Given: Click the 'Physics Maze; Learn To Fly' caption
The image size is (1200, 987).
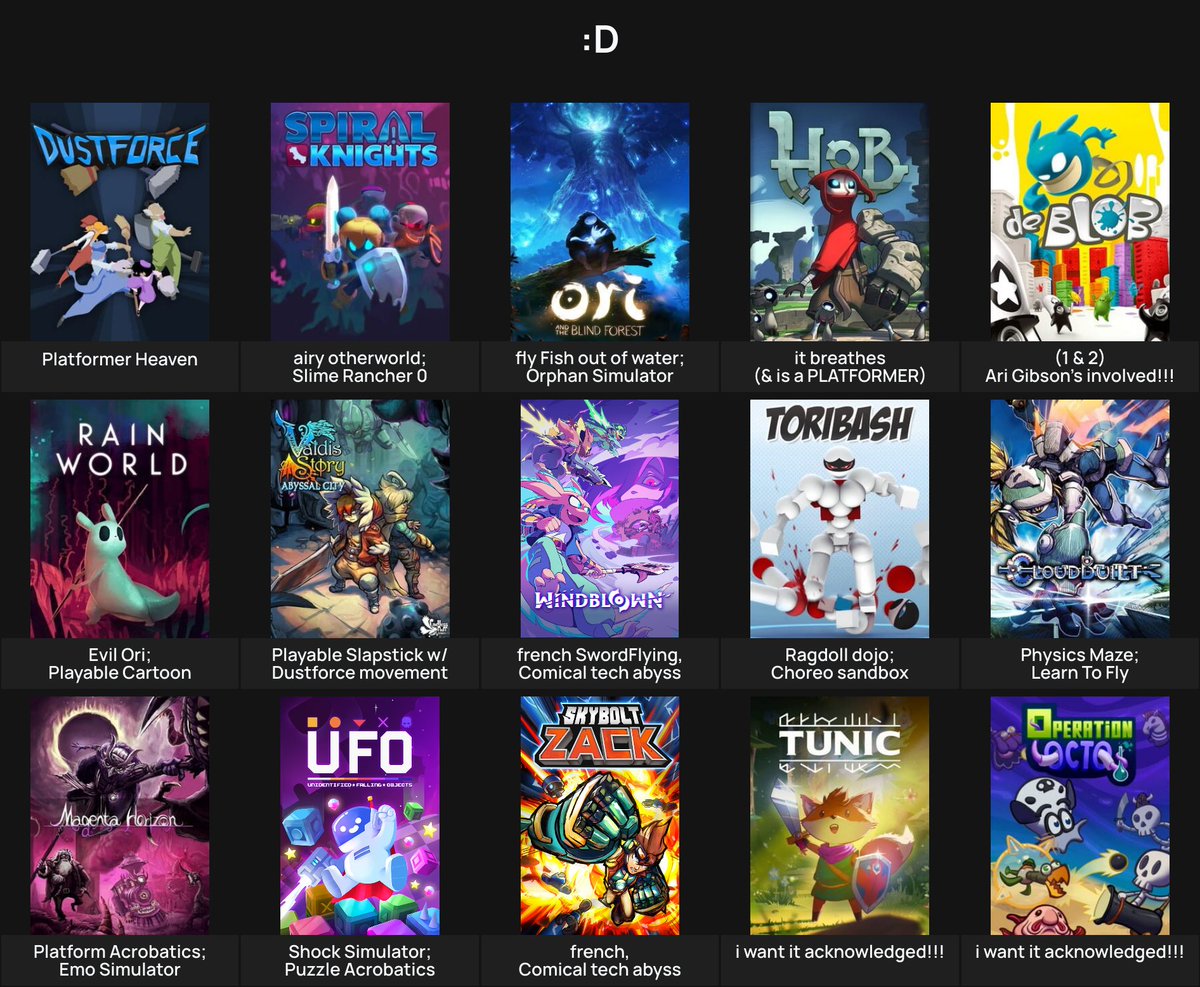Looking at the screenshot, I should coord(1080,664).
